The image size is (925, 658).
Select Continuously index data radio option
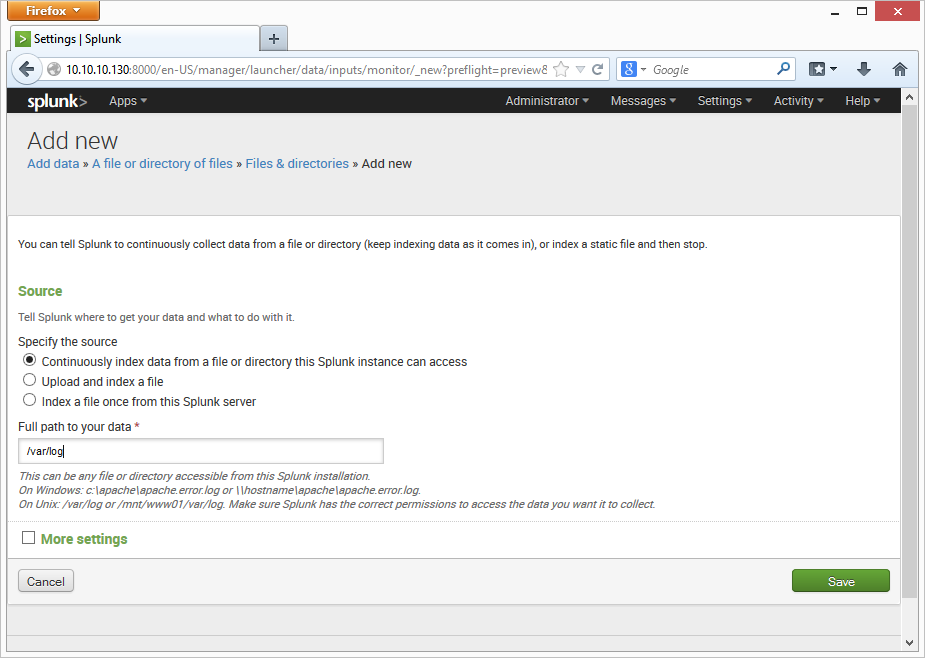[29, 359]
